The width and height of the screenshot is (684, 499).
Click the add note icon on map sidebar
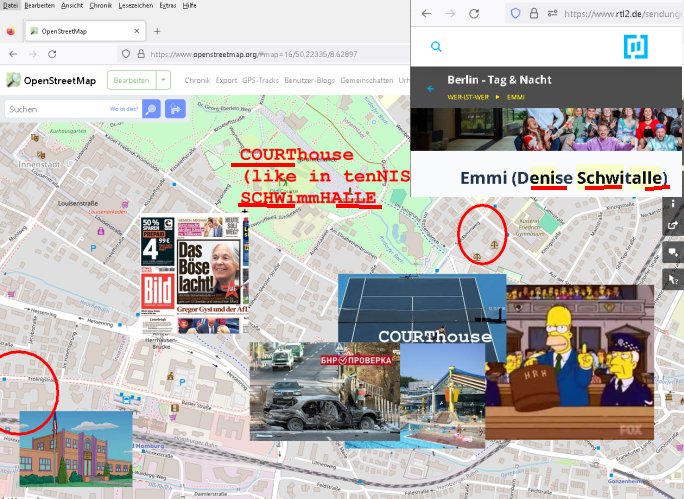click(673, 253)
